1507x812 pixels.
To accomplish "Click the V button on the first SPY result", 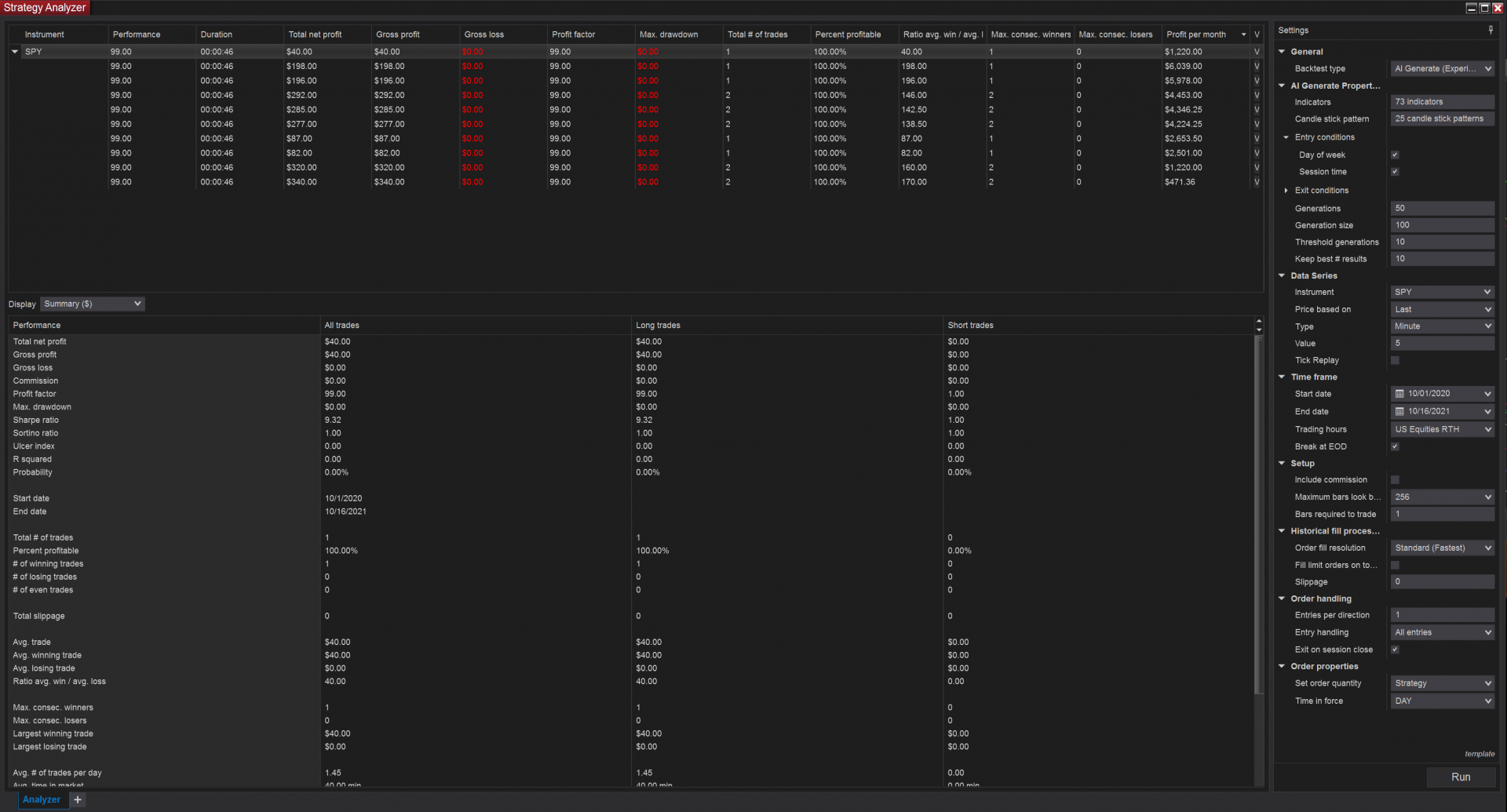I will tap(1257, 51).
